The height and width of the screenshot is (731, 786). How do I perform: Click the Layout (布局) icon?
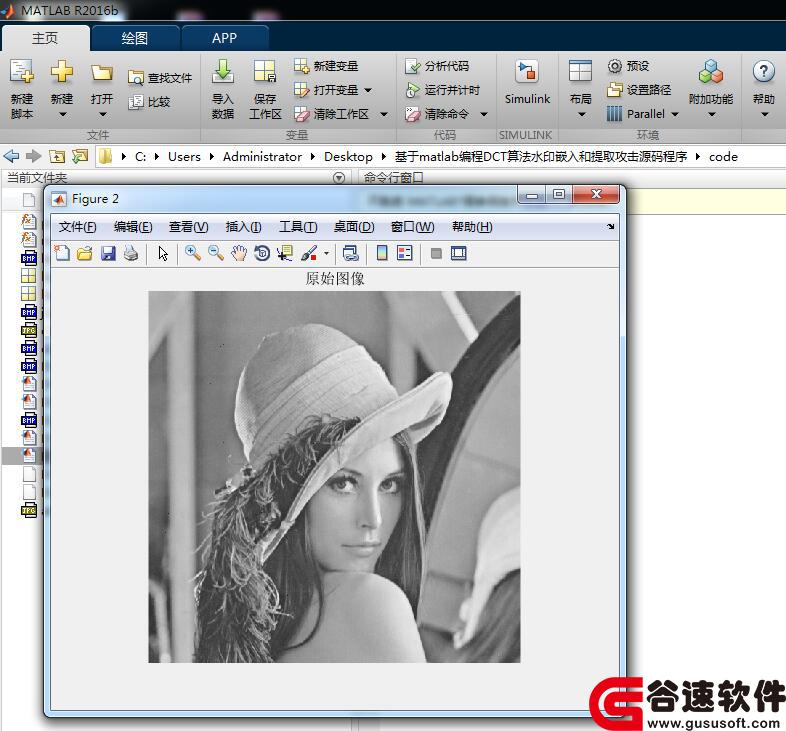click(x=580, y=72)
